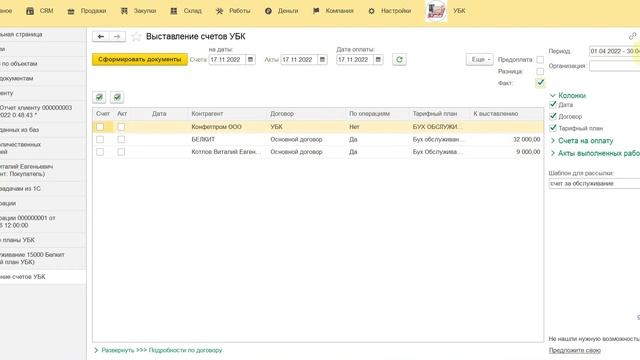Click the 9 000,00 amount cell

[x=507, y=152]
